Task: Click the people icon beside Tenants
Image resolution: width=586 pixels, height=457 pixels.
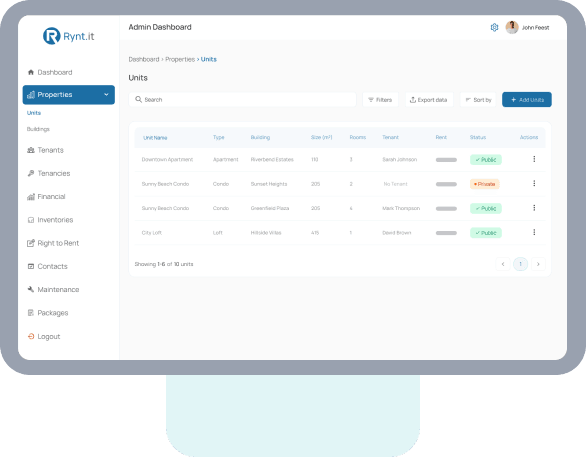Action: (x=31, y=150)
